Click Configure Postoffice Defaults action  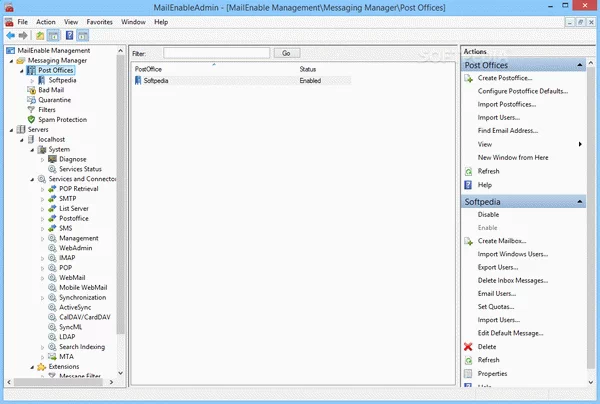(522, 91)
